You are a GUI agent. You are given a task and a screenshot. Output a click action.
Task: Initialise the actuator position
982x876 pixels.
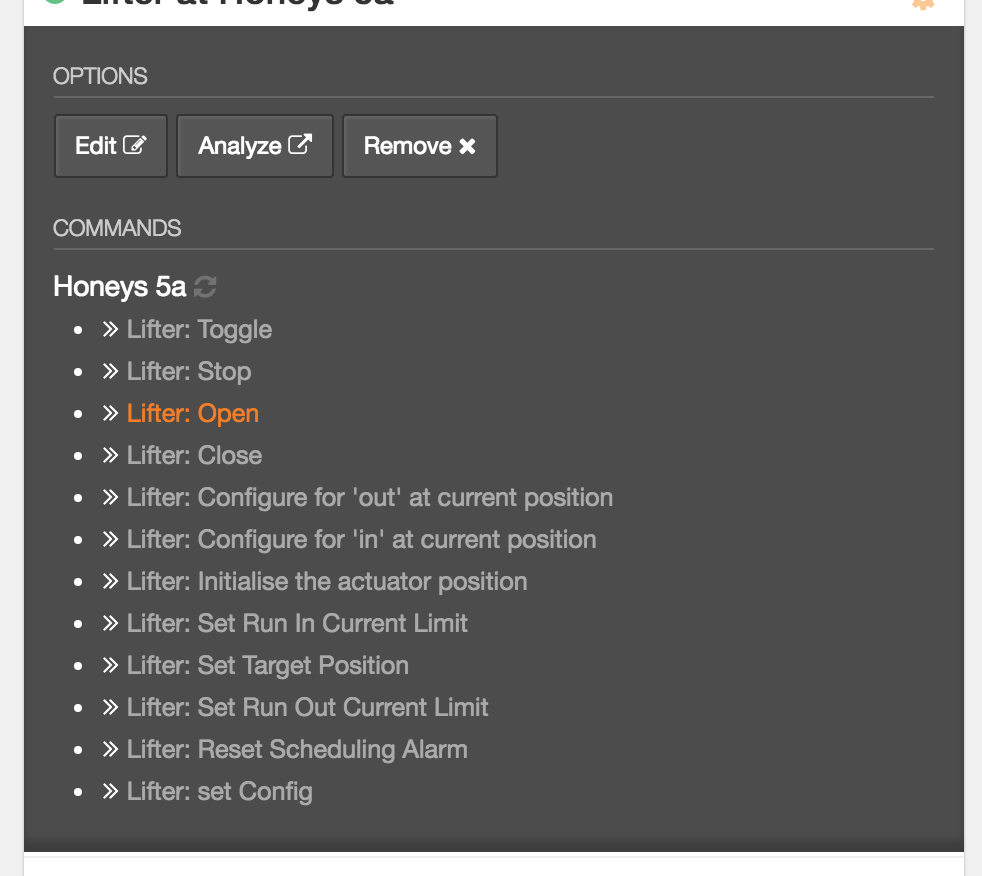(x=326, y=582)
